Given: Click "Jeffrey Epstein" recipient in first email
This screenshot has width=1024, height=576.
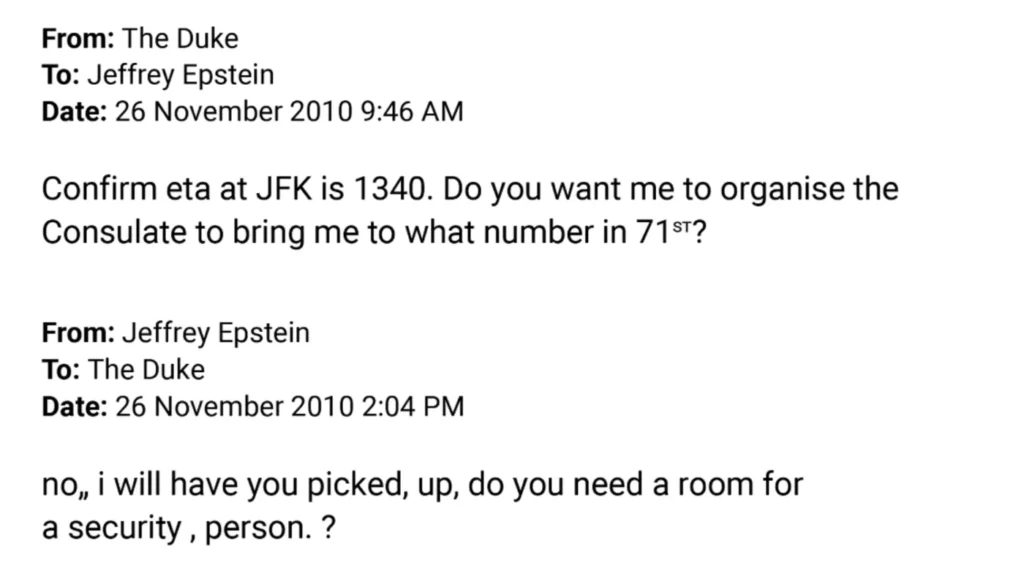Looking at the screenshot, I should point(181,75).
